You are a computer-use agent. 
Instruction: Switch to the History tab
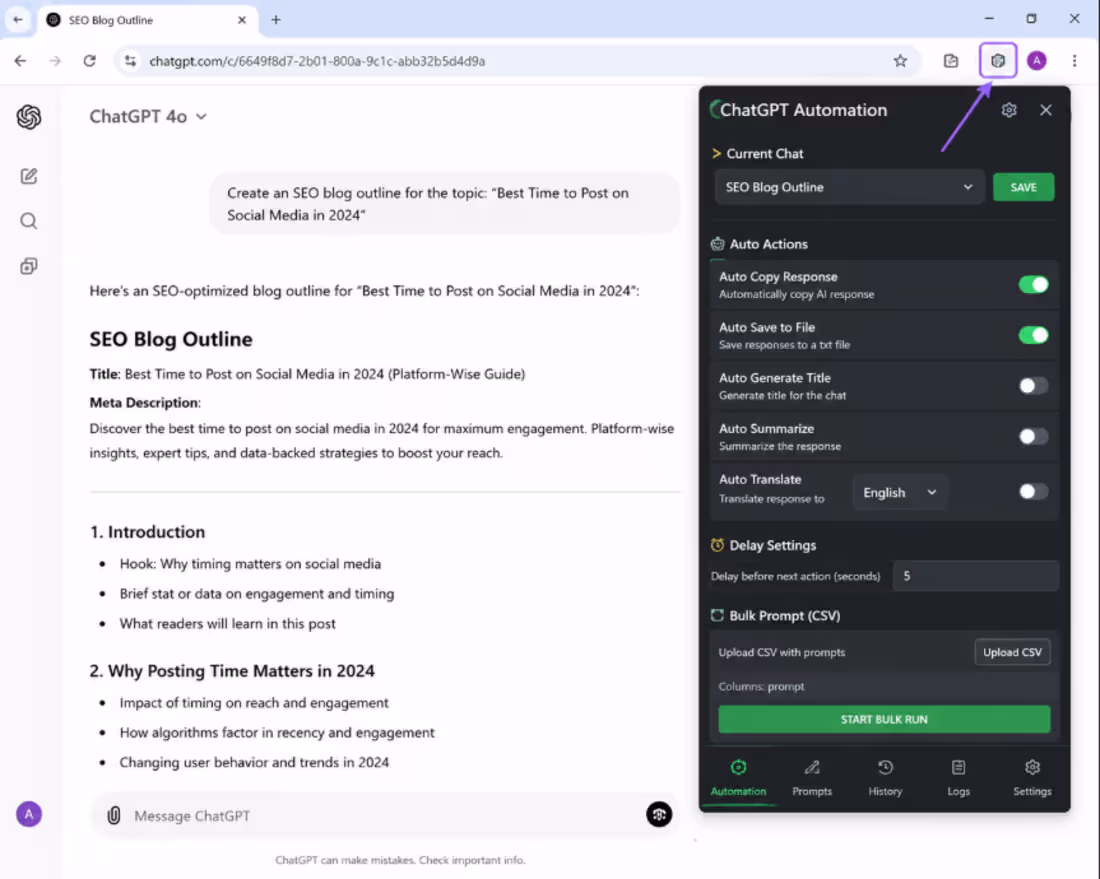click(x=885, y=777)
